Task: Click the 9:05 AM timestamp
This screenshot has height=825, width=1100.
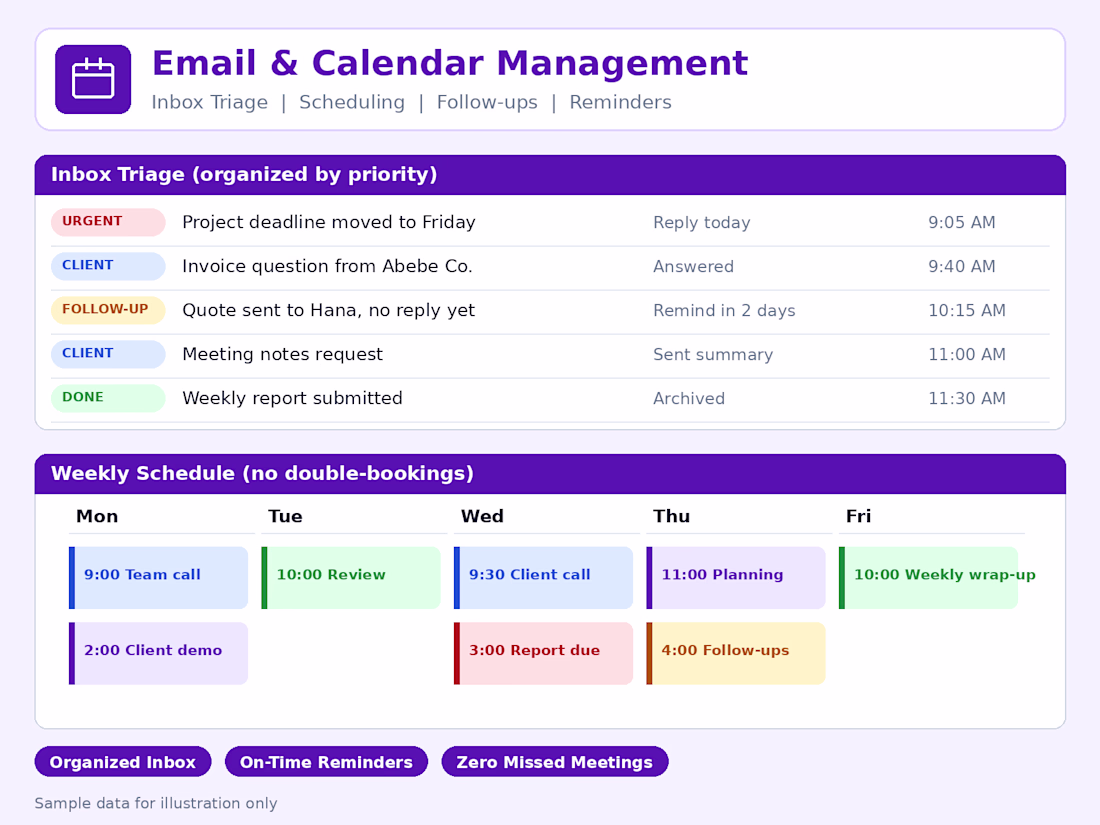Action: pyautogui.click(x=962, y=222)
